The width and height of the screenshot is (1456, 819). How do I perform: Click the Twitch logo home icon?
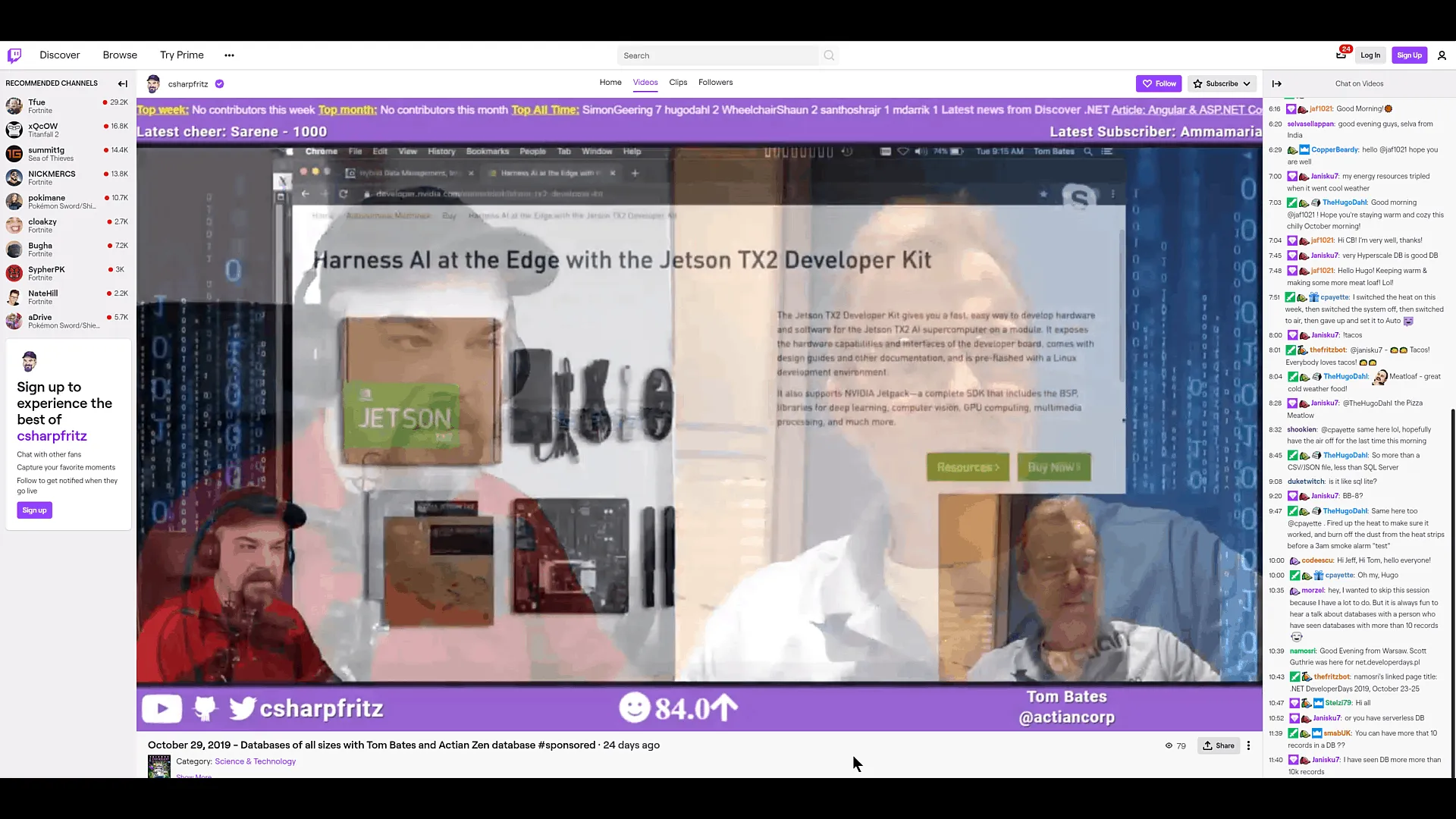coord(14,55)
